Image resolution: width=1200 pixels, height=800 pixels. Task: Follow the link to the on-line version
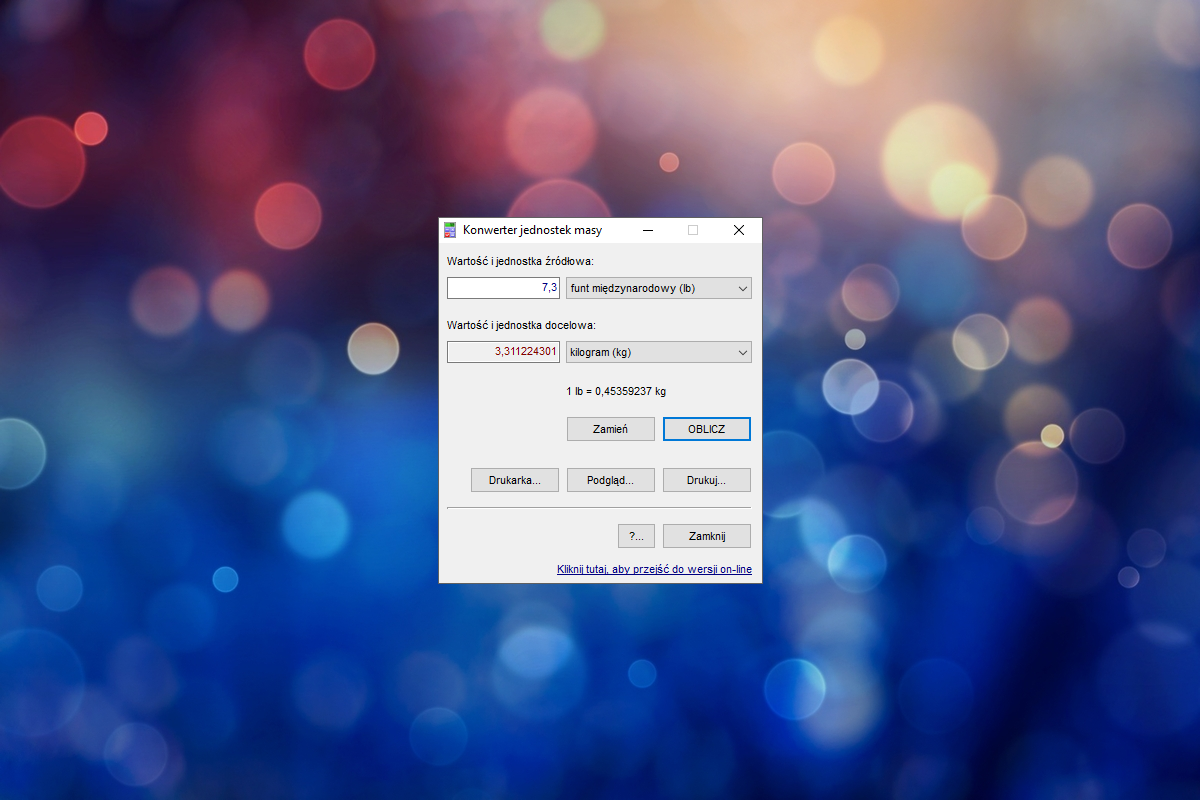click(x=654, y=570)
